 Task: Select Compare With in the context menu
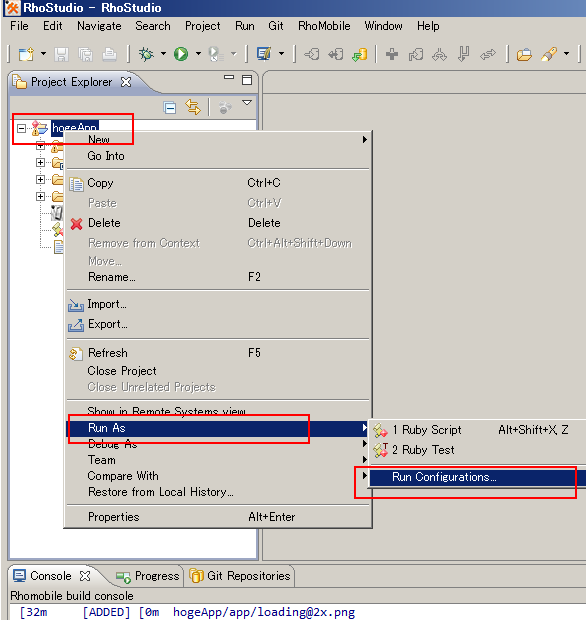point(218,476)
